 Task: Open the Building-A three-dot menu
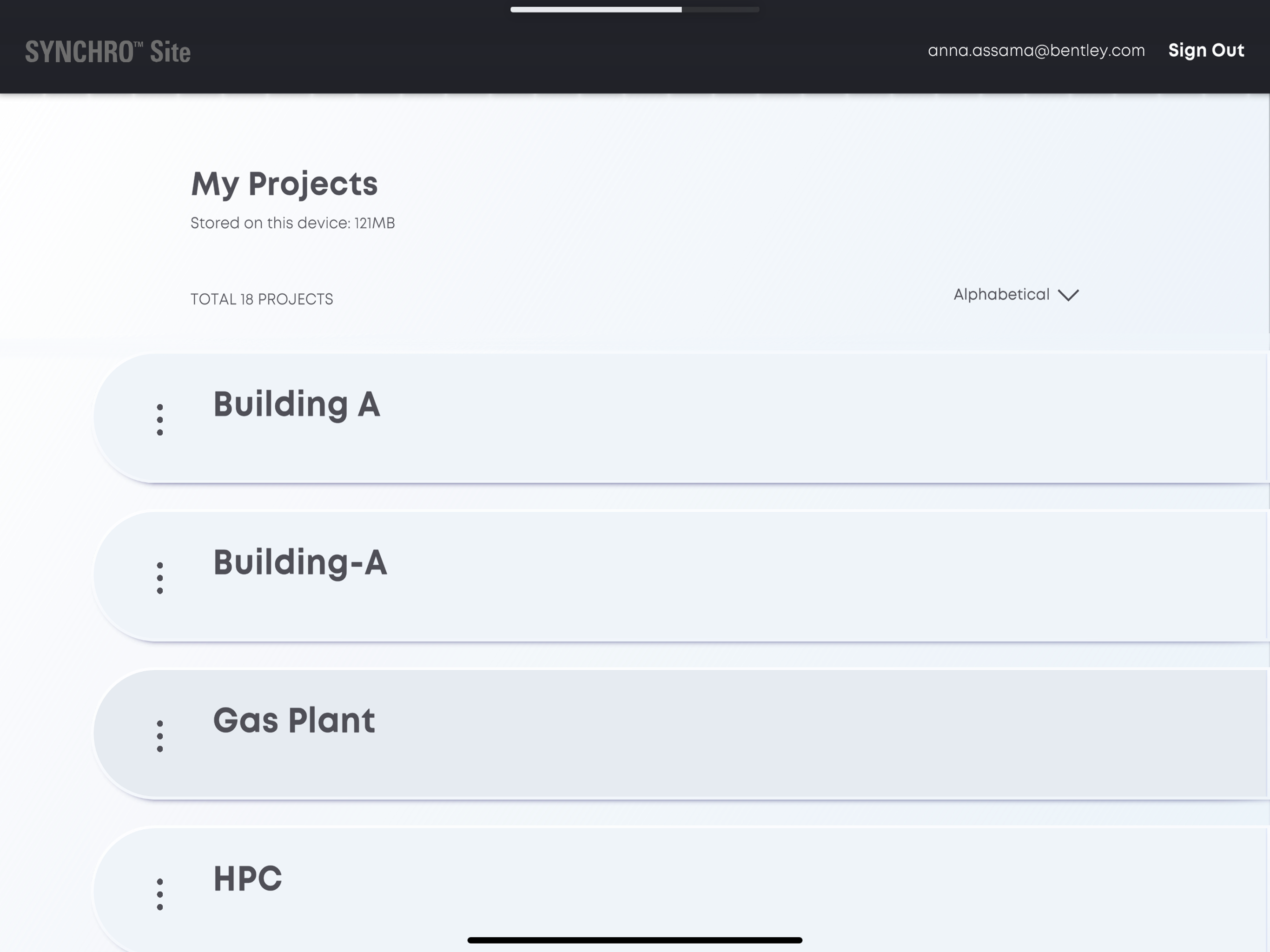coord(159,578)
